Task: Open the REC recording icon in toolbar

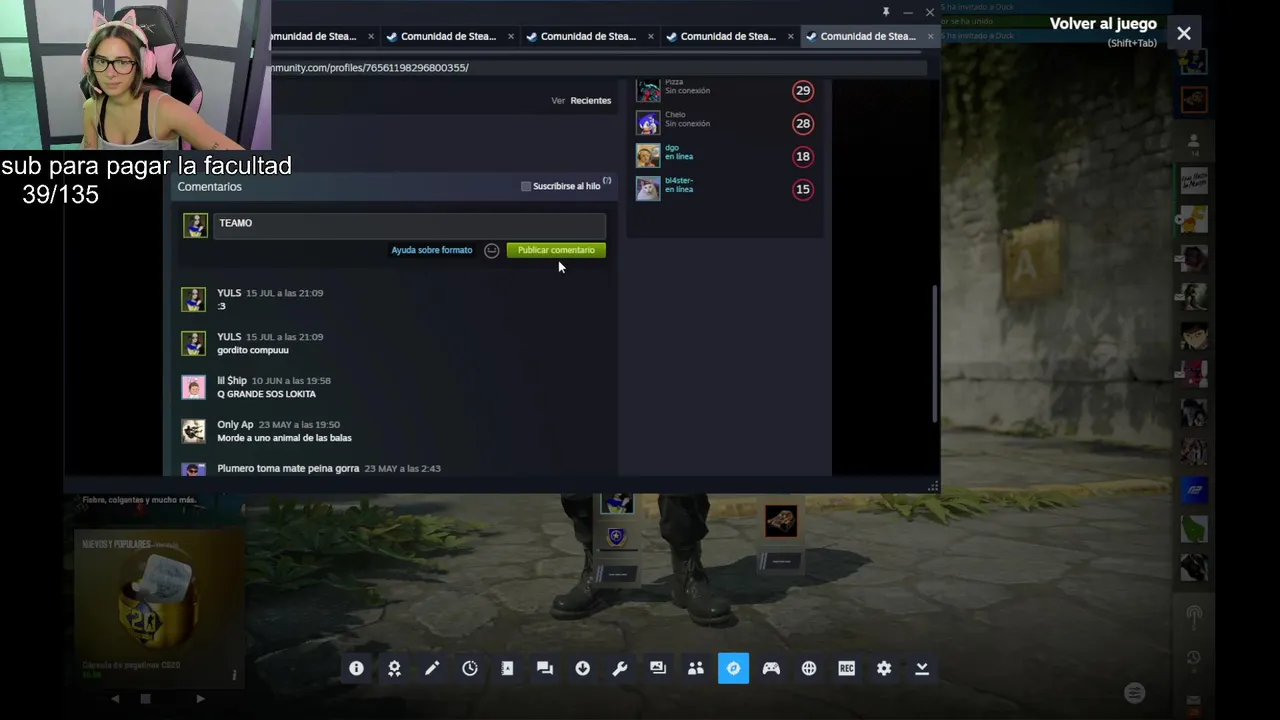Action: [x=847, y=668]
